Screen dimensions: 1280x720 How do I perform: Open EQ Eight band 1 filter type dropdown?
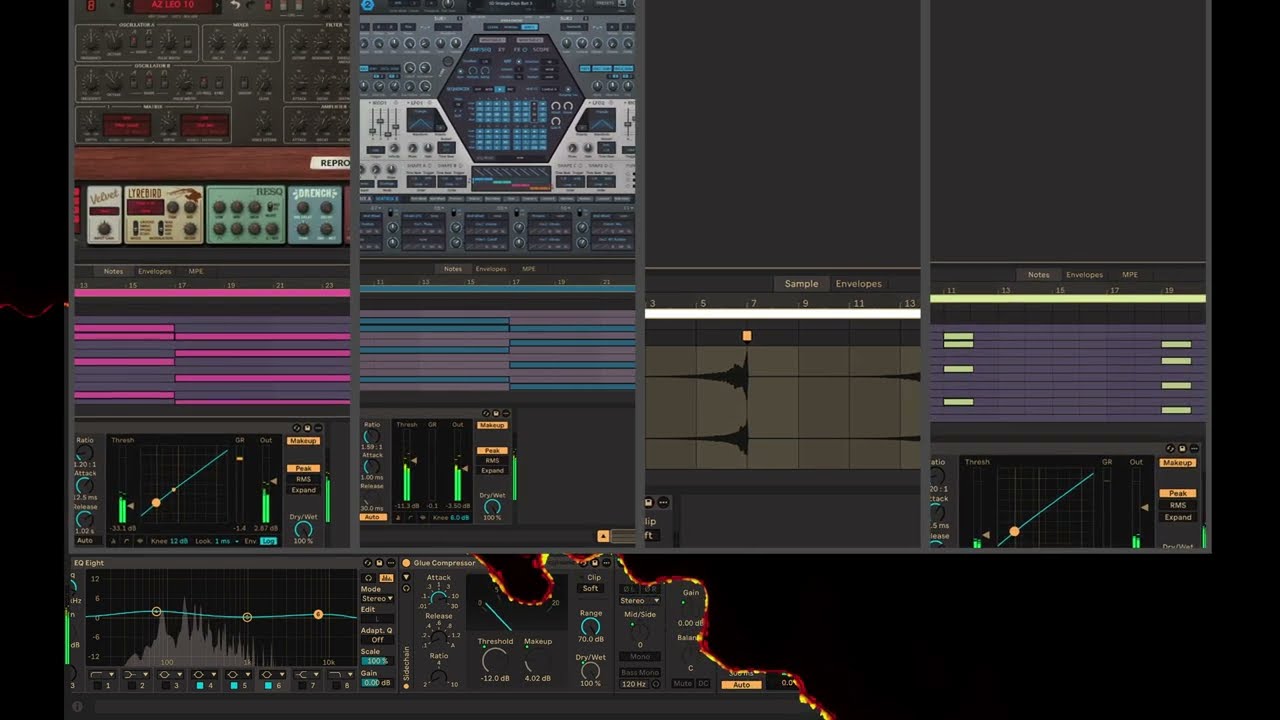point(100,675)
